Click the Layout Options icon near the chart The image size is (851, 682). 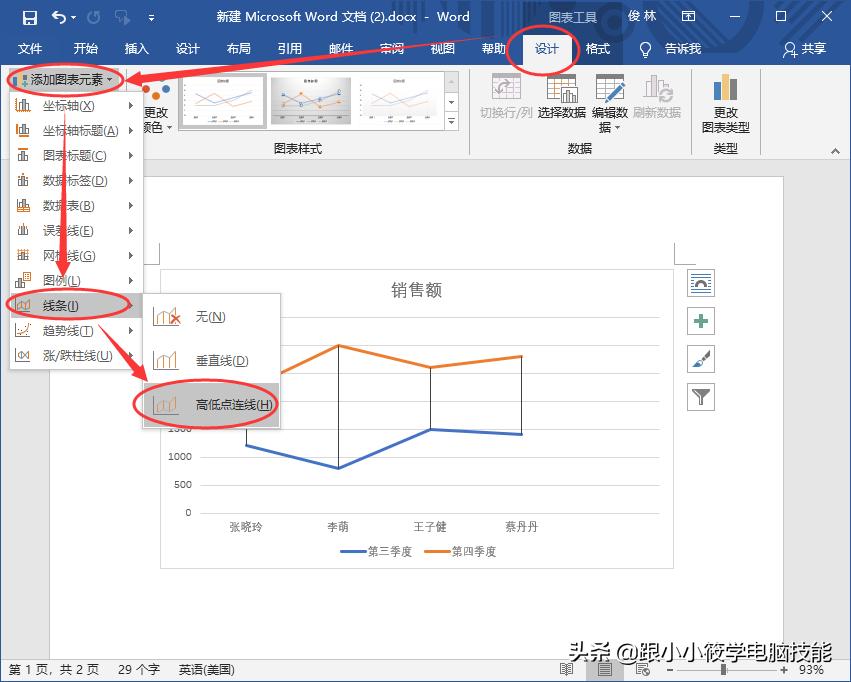coord(700,283)
